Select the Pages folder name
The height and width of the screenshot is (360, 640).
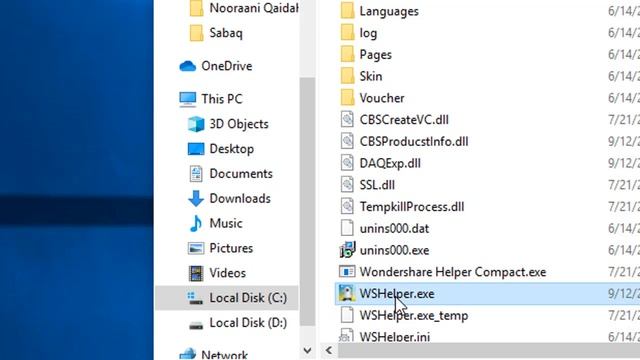tap(376, 55)
